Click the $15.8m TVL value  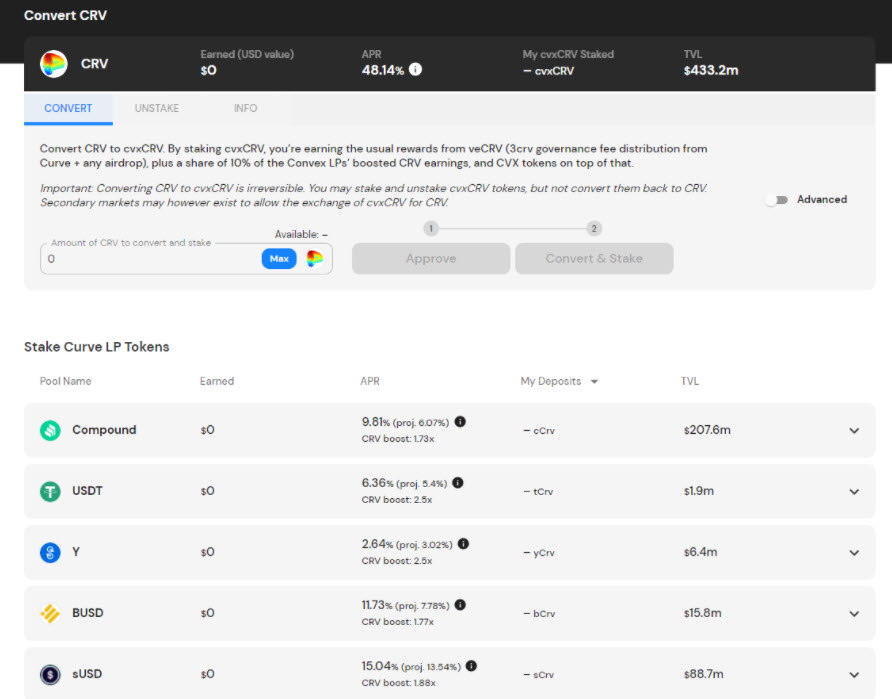703,613
